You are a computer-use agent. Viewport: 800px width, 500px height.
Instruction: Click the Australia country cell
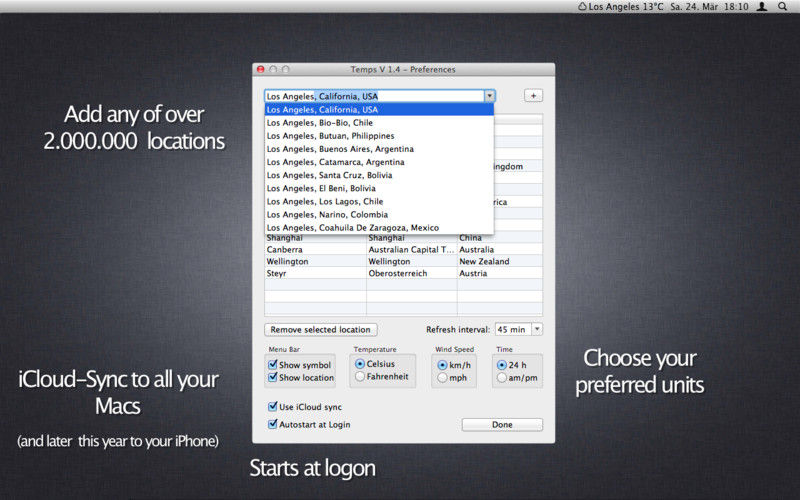tap(500, 249)
